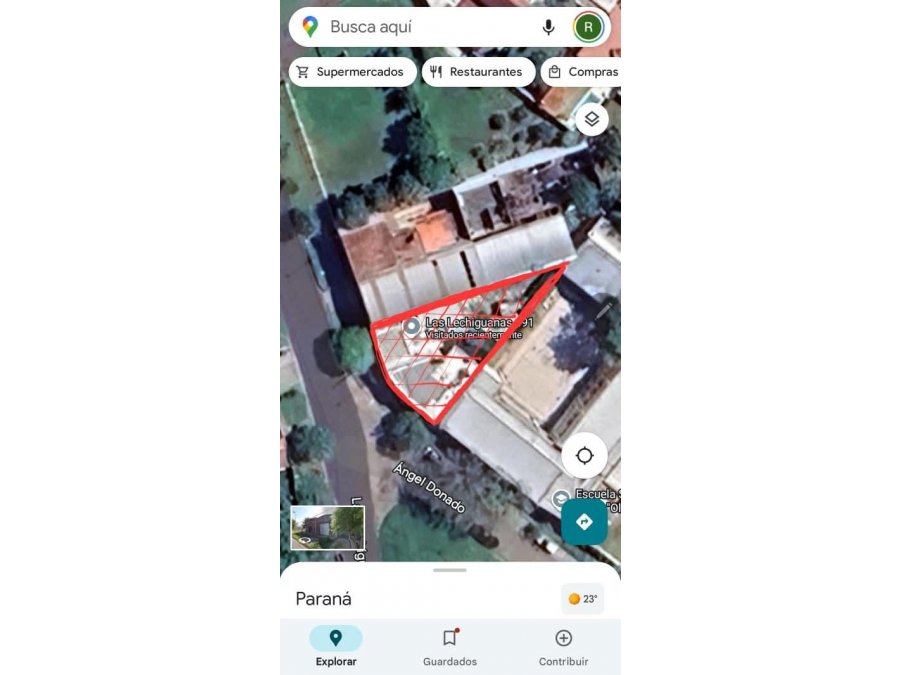The image size is (900, 675).
Task: Open the map layers button
Action: [x=592, y=119]
